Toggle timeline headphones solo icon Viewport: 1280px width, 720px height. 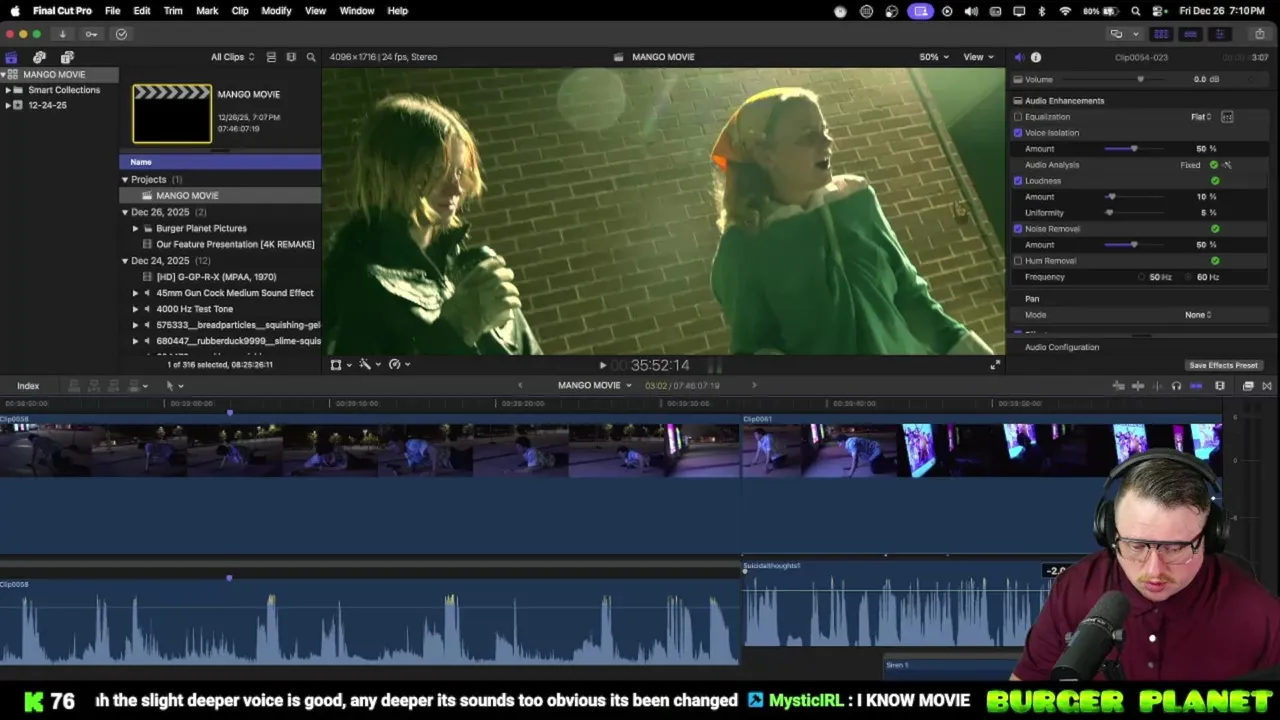tap(1176, 386)
